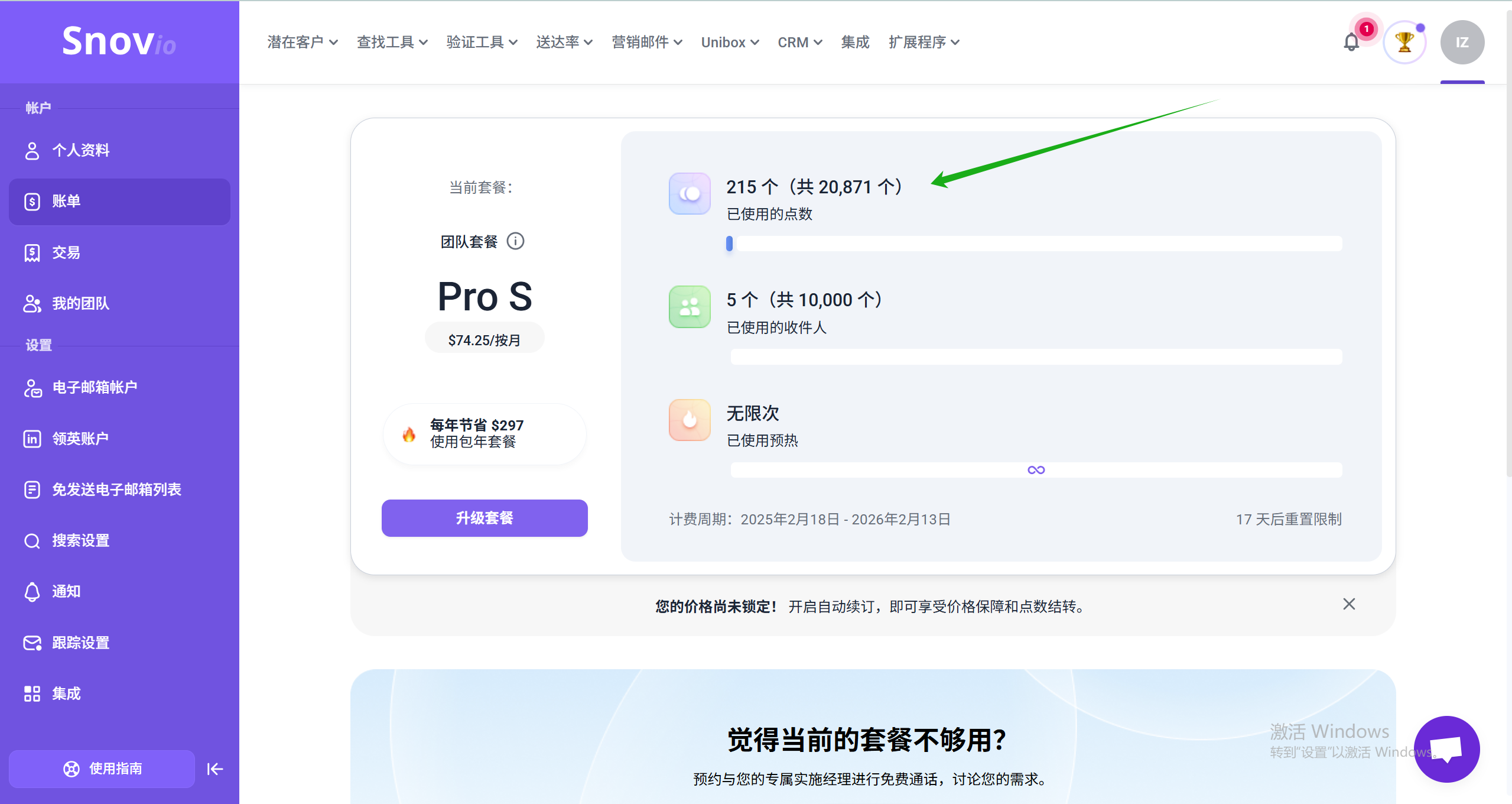Open 跟踪设置 in sidebar
Image resolution: width=1512 pixels, height=804 pixels.
pos(119,643)
